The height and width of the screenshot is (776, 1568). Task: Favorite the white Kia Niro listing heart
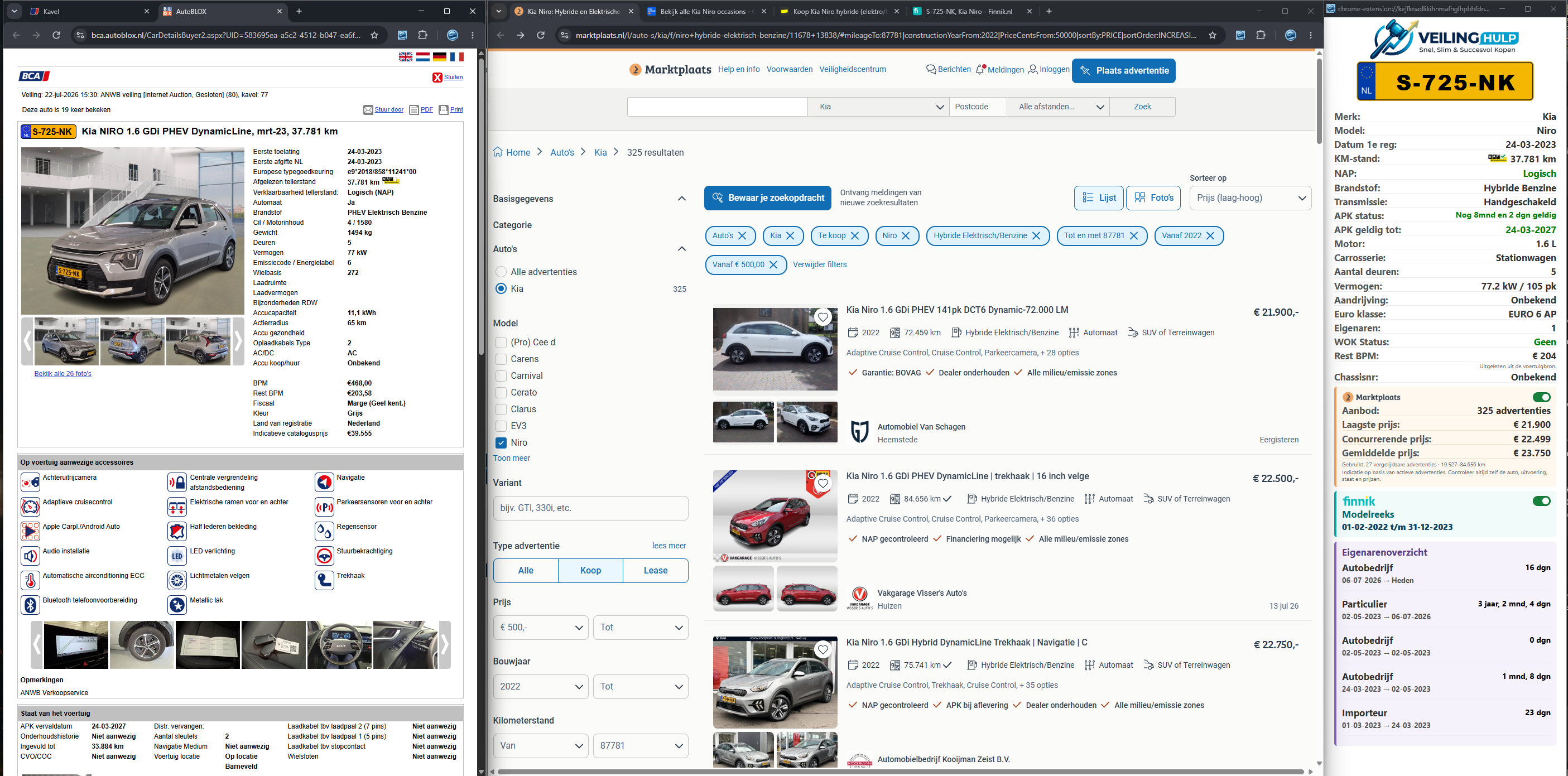pyautogui.click(x=823, y=317)
